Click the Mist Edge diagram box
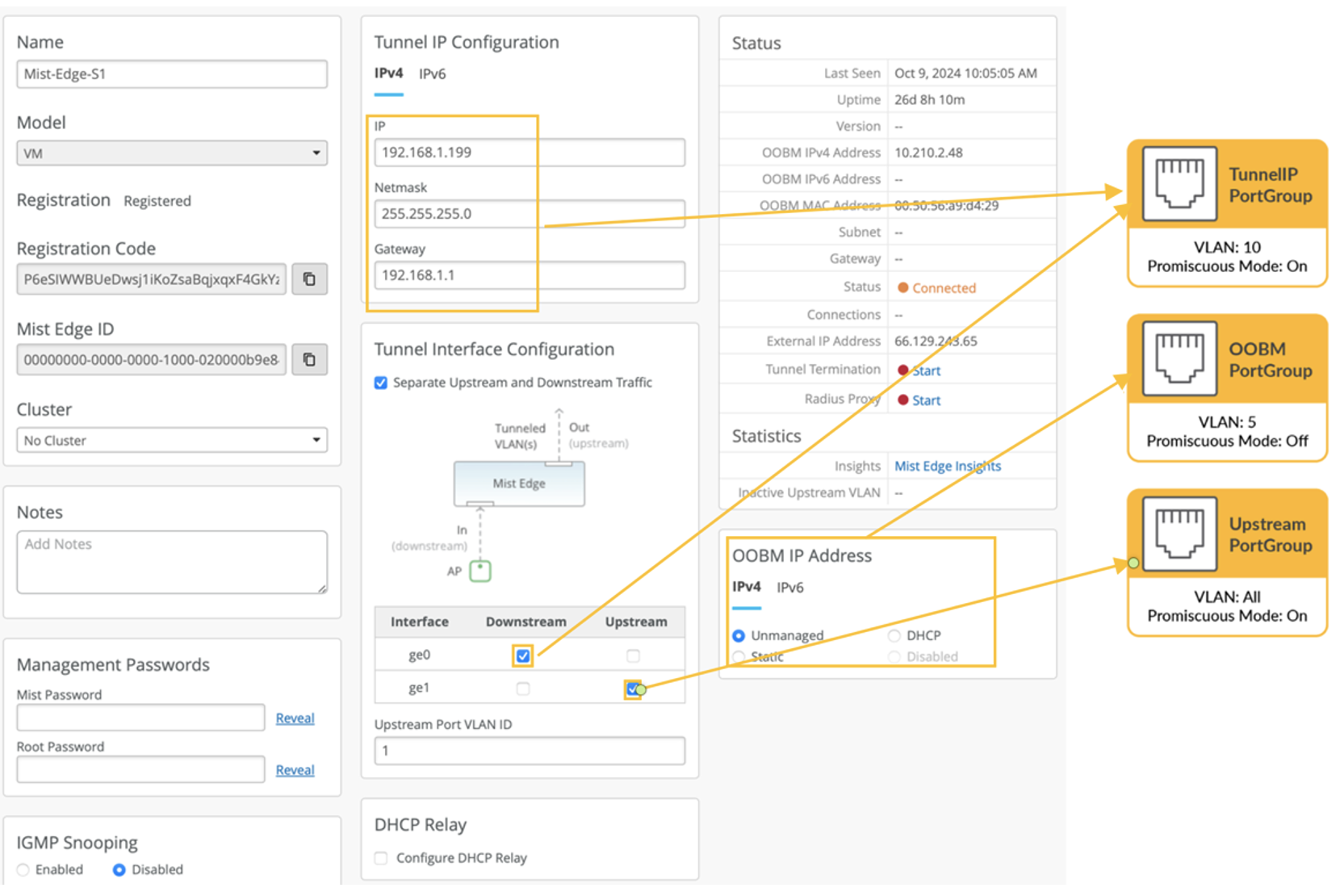The width and height of the screenshot is (1340, 896). pyautogui.click(x=519, y=484)
